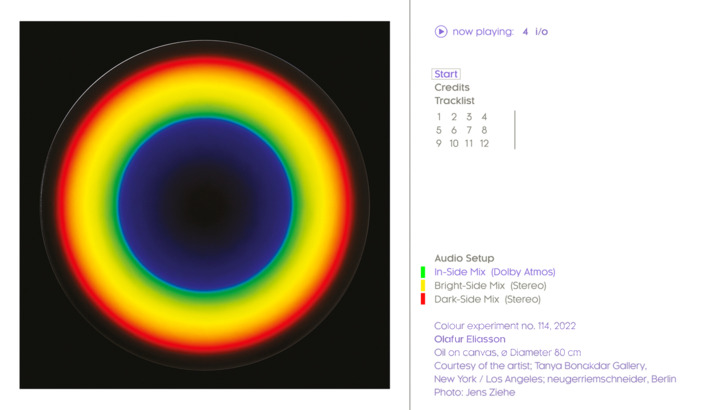Click 'Oil on canvas, ⌀ Diameter 80 cm' text
The width and height of the screenshot is (728, 410).
click(x=507, y=352)
